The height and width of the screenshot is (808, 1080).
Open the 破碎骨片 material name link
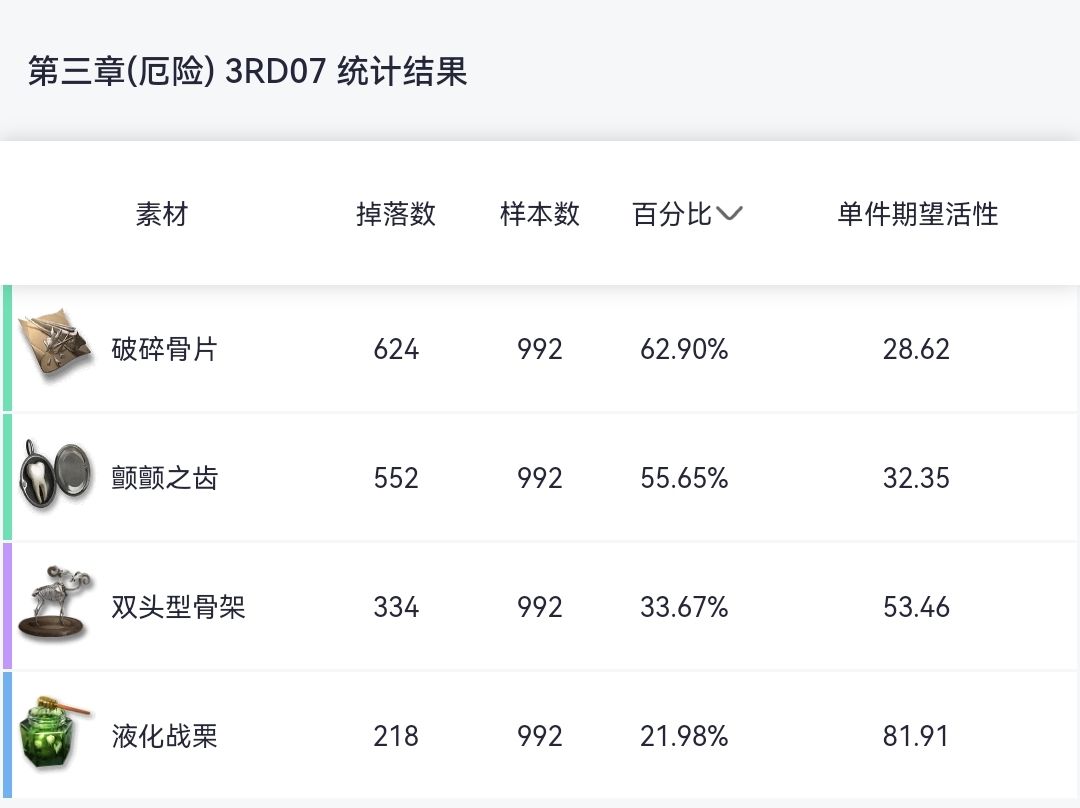[164, 349]
